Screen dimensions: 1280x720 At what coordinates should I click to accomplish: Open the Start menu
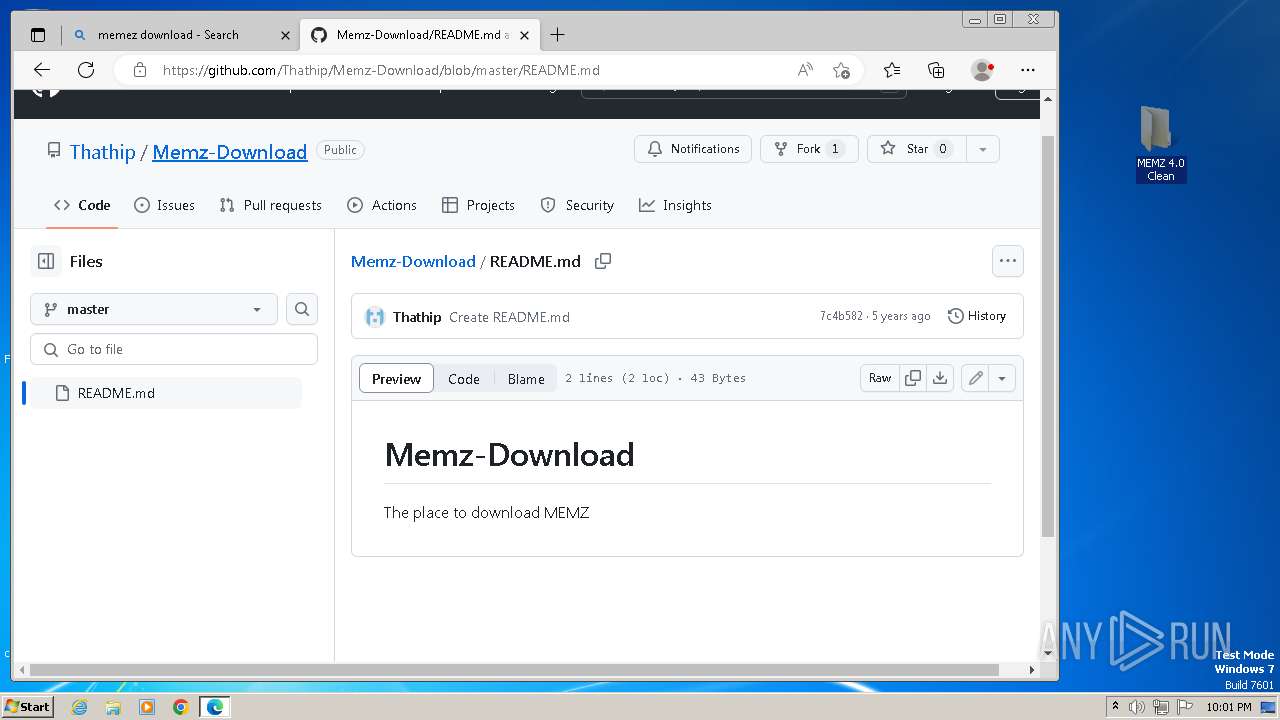[27, 707]
